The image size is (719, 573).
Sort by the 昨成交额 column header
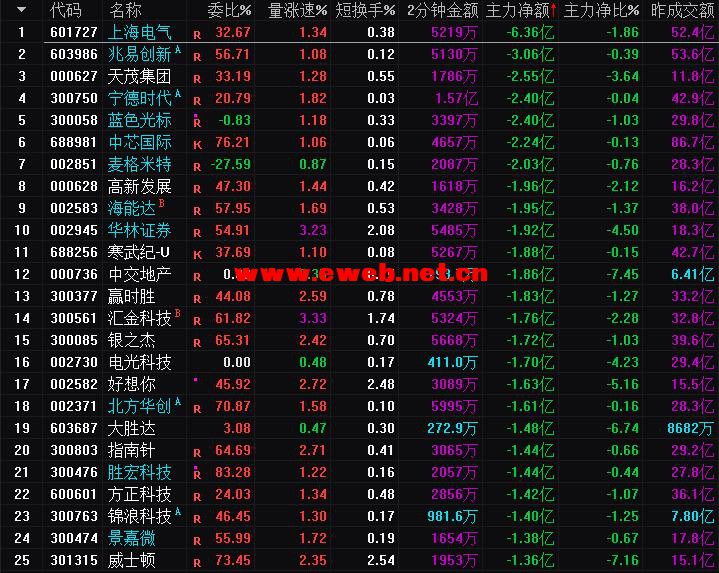(x=683, y=10)
